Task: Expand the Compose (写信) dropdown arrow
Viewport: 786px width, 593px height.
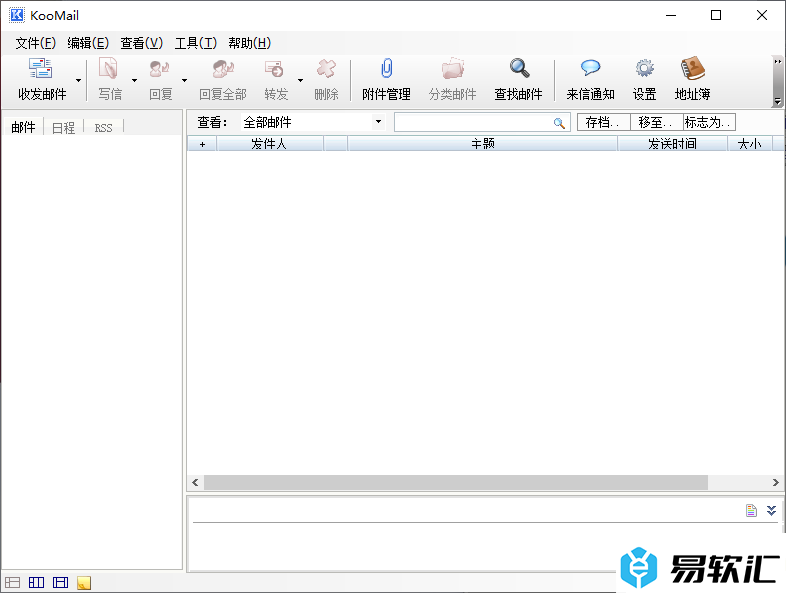Action: pos(134,80)
